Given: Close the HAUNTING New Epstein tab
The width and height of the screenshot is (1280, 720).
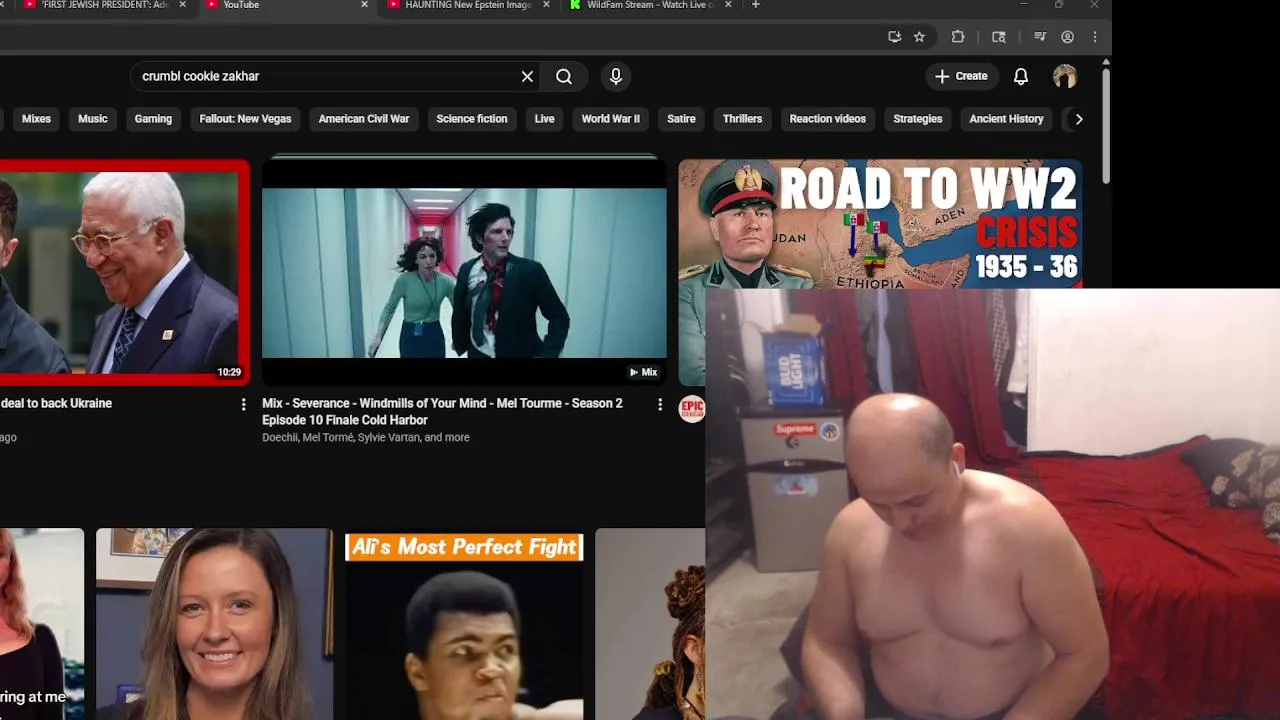Looking at the screenshot, I should click(x=546, y=5).
